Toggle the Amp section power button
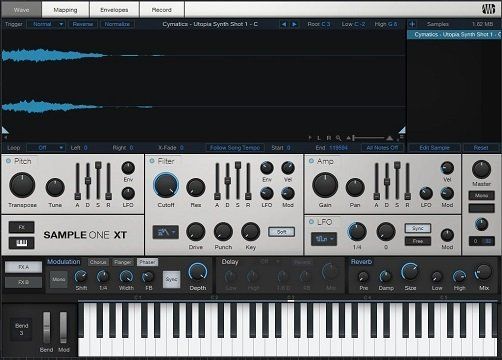 [x=311, y=161]
